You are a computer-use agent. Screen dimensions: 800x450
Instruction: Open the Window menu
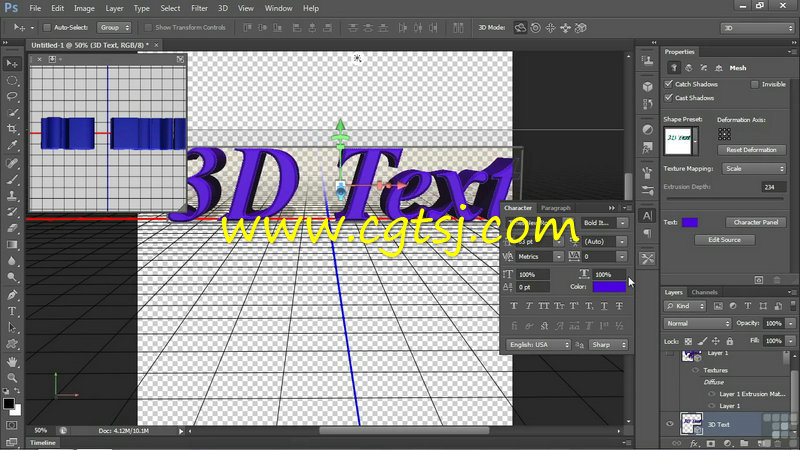[x=279, y=8]
